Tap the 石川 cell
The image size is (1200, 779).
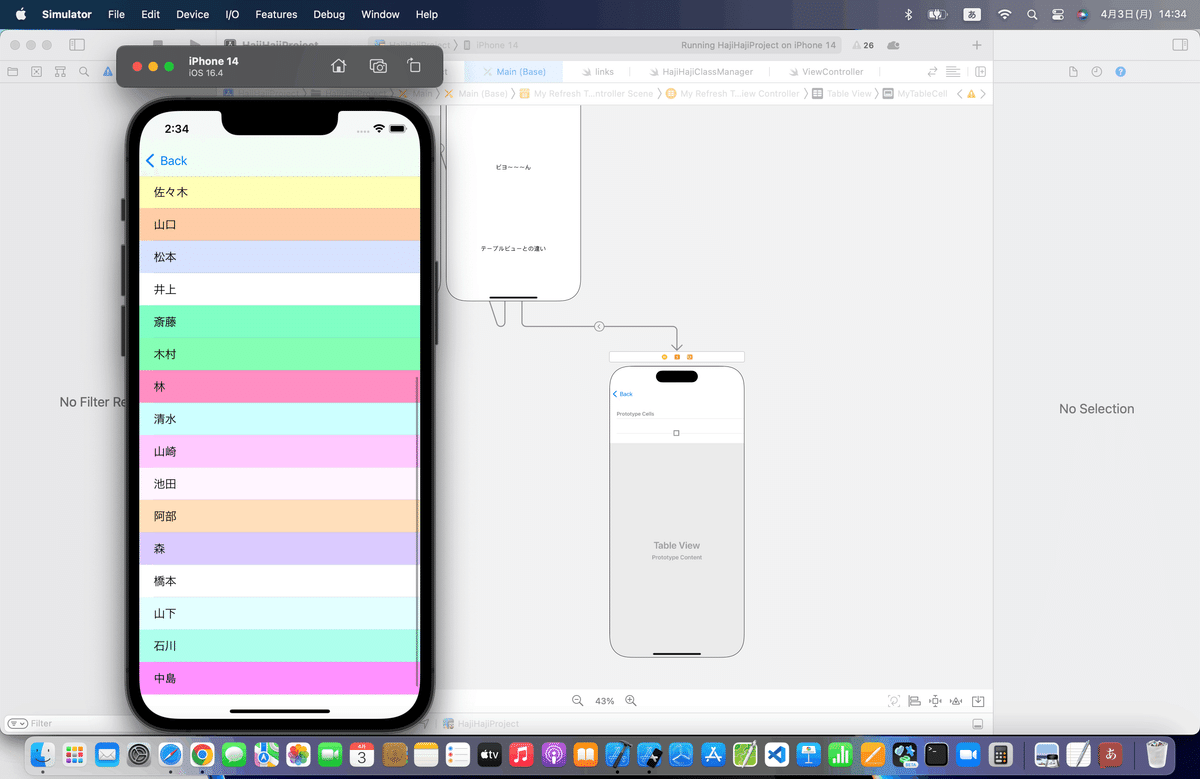coord(279,646)
